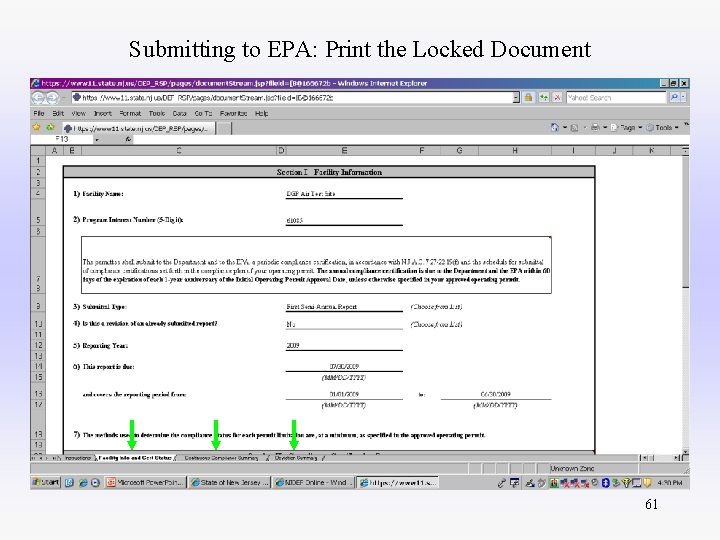Click the First Semi Annual Report cell
The width and height of the screenshot is (720, 540).
(344, 306)
